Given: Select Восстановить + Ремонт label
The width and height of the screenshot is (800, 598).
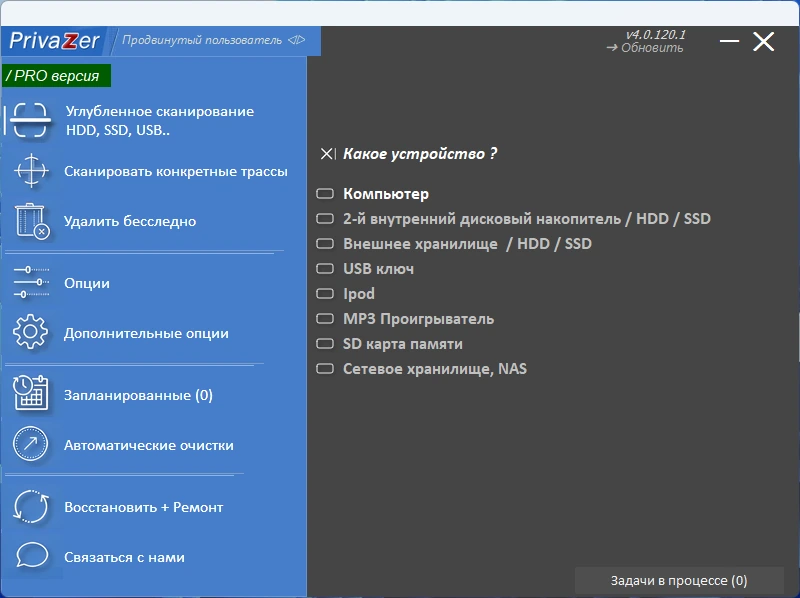Looking at the screenshot, I should pyautogui.click(x=143, y=507).
